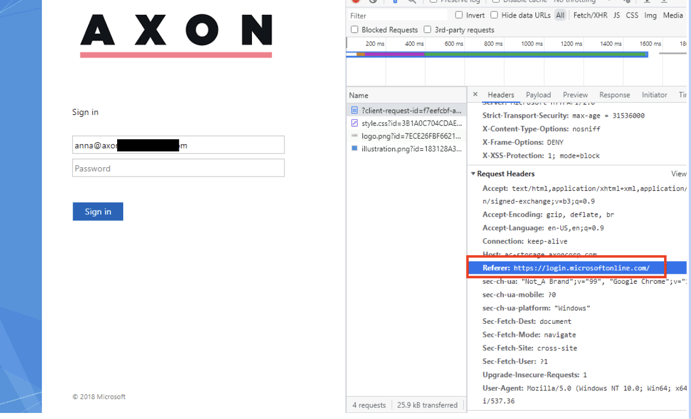Click the Password input field
Viewport: 691px width, 419px height.
[178, 168]
